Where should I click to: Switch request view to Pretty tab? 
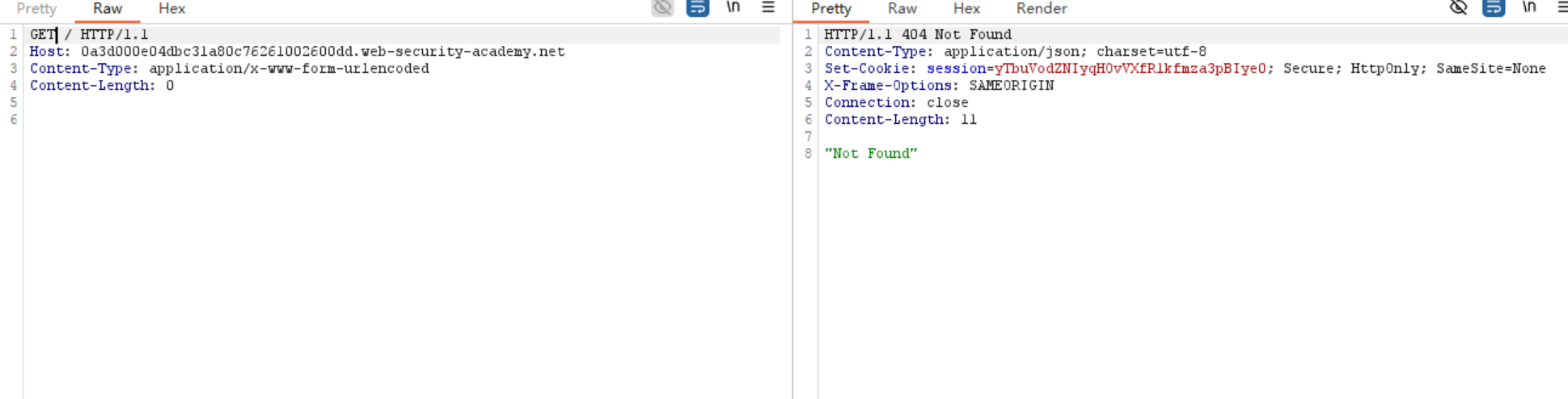[36, 9]
